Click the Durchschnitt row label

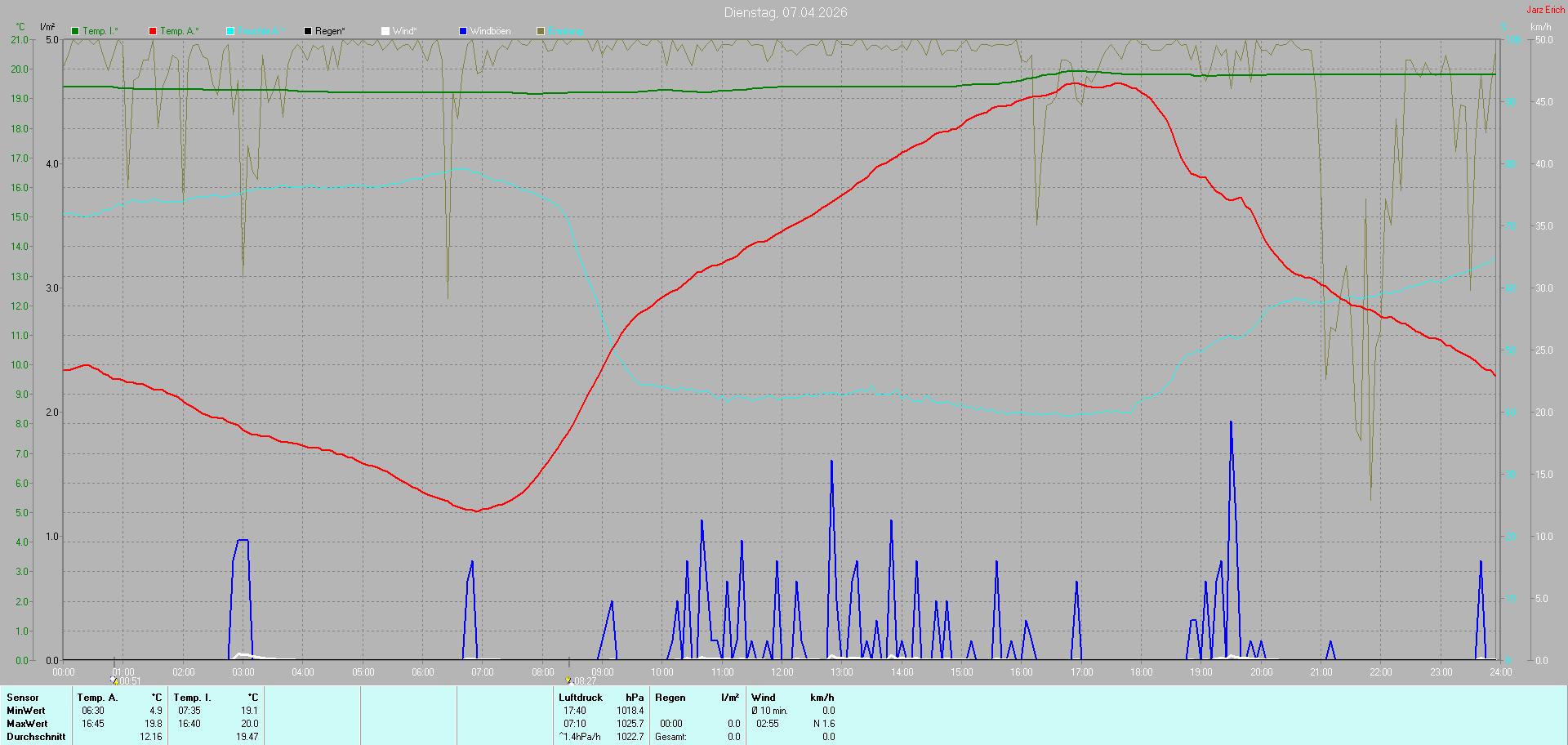[x=36, y=737]
